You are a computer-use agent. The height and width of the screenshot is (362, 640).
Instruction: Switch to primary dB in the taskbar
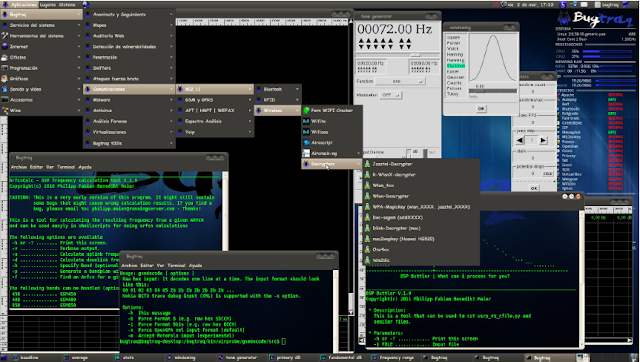[288, 358]
